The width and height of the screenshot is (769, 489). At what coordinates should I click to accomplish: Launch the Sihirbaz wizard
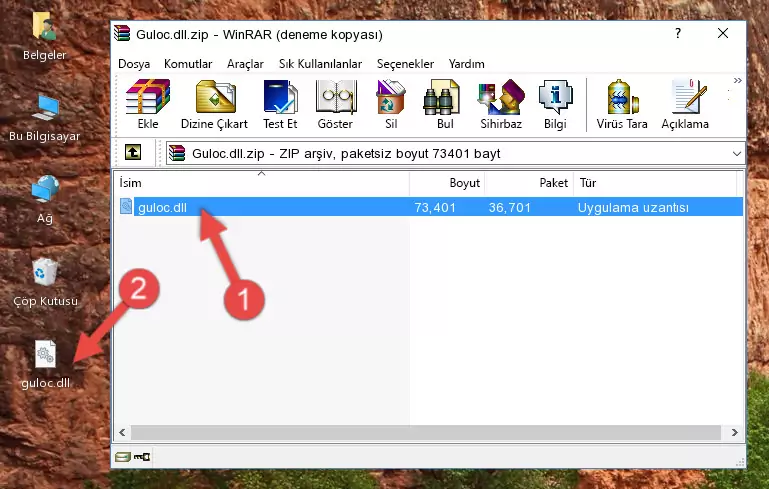[x=501, y=104]
